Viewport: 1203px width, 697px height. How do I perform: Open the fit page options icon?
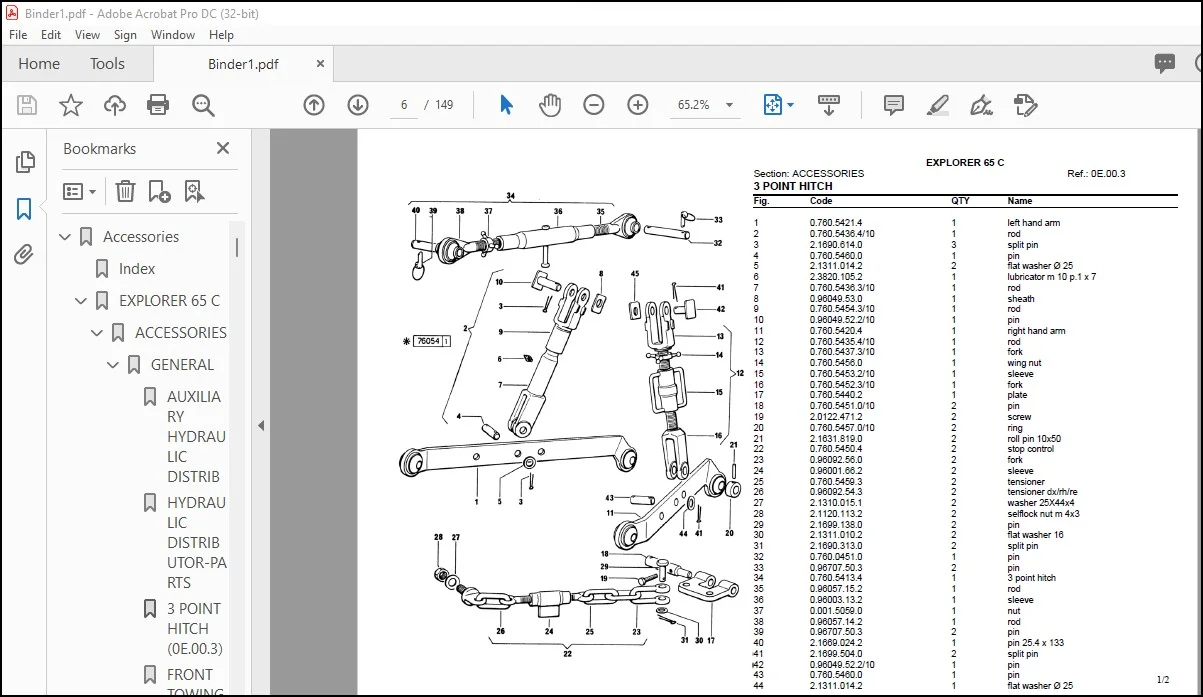pyautogui.click(x=778, y=105)
